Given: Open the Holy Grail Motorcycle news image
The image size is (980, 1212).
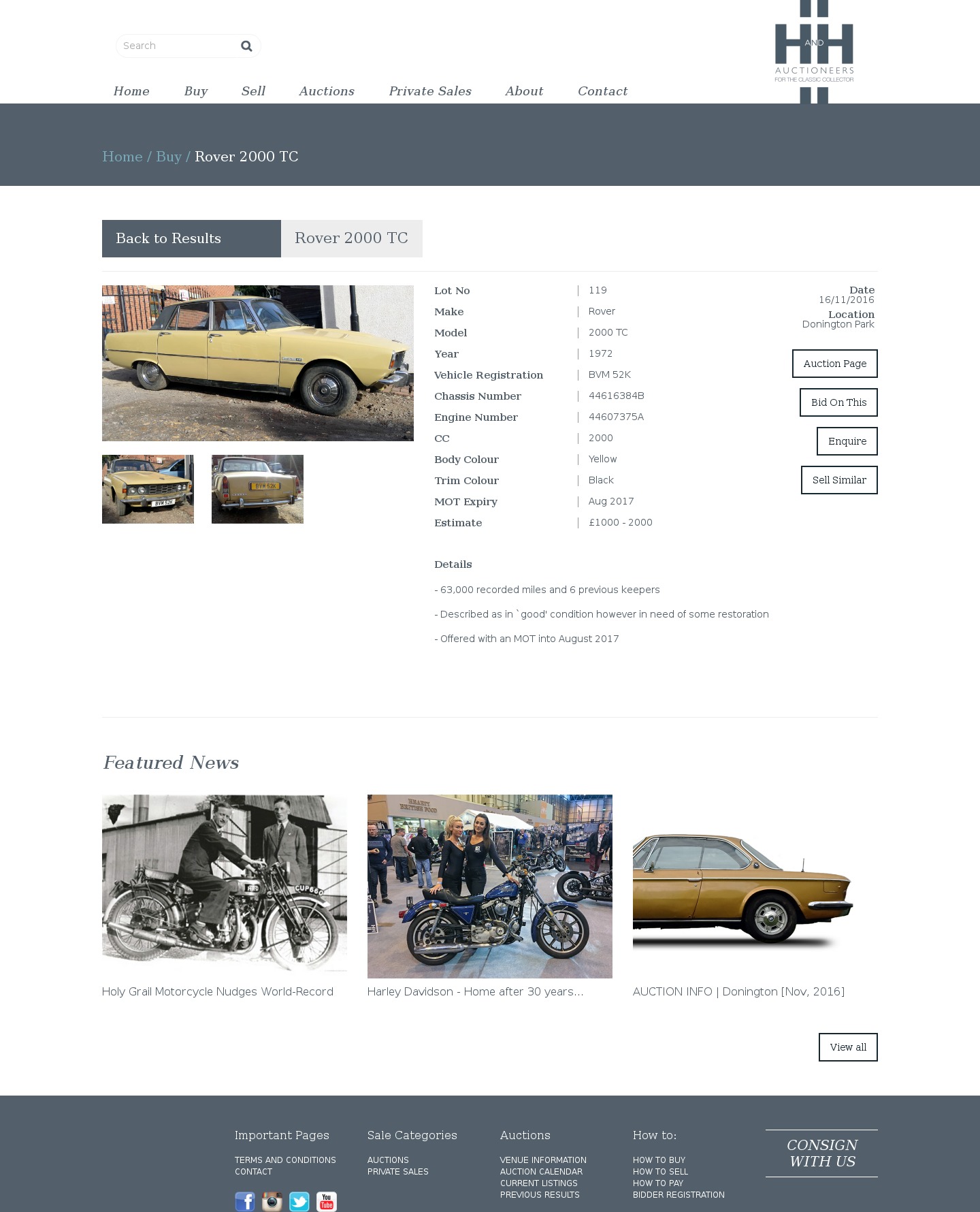Looking at the screenshot, I should pyautogui.click(x=225, y=883).
